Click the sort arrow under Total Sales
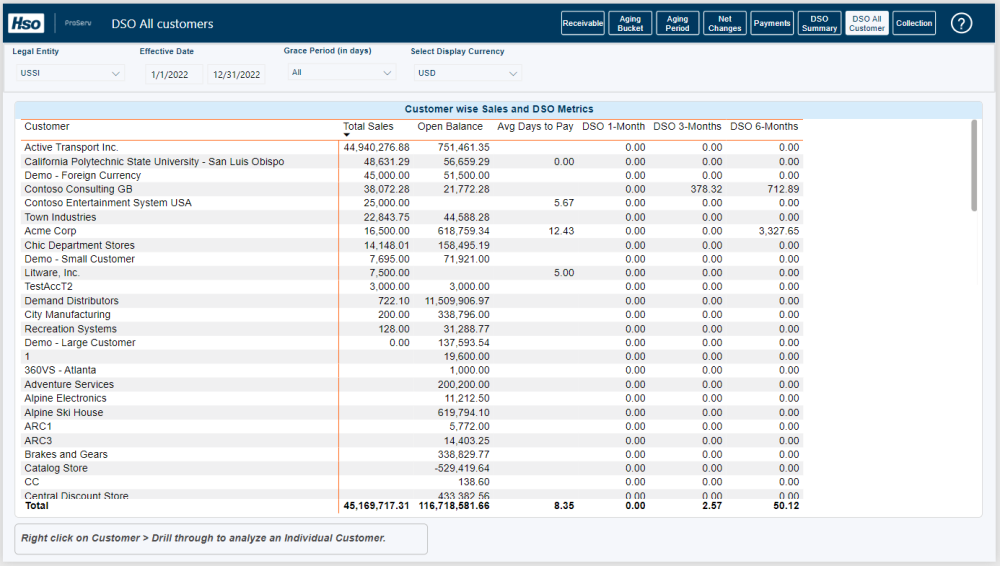The image size is (1000, 566). (347, 134)
